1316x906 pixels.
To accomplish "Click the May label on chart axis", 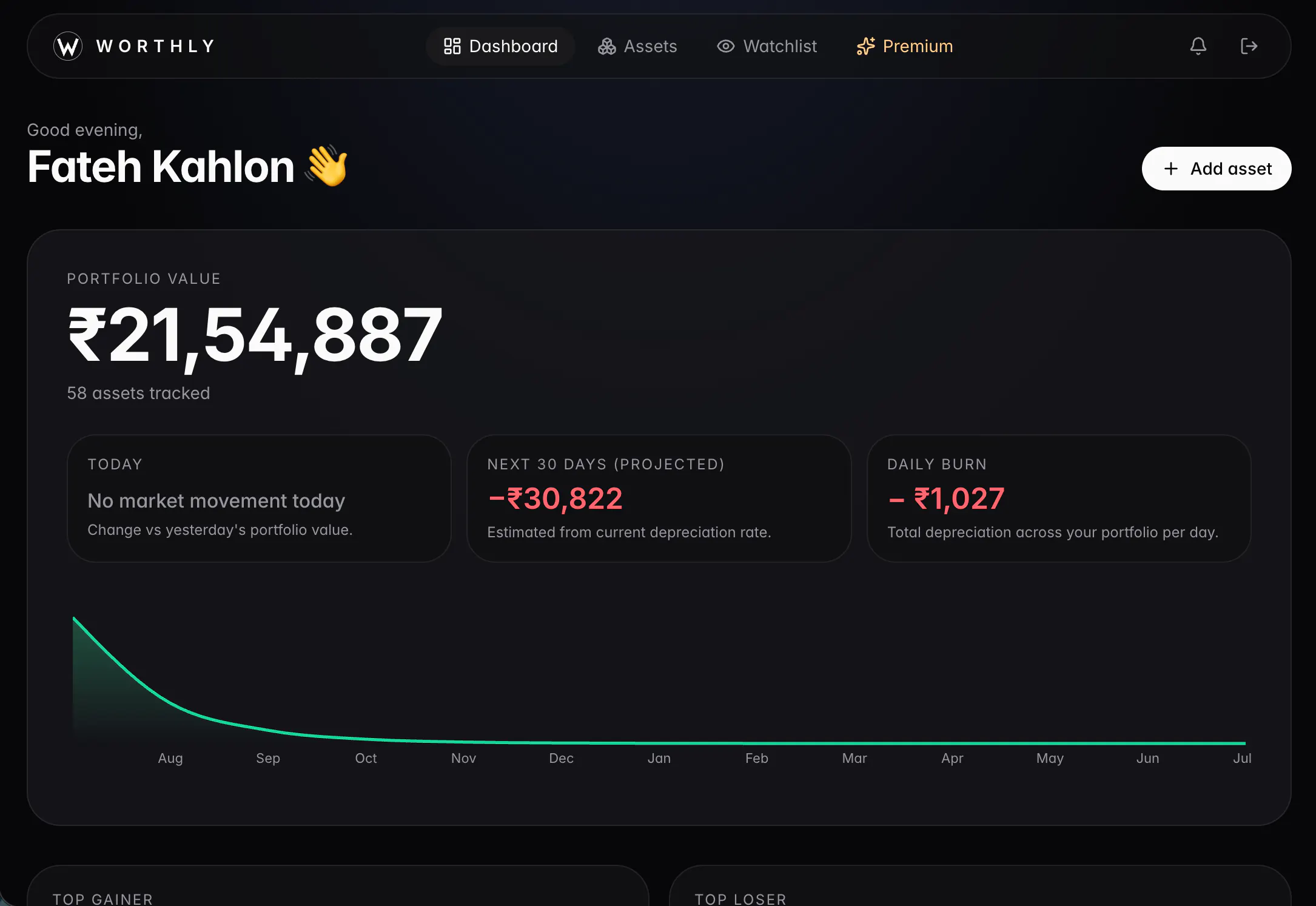I will coord(1050,758).
